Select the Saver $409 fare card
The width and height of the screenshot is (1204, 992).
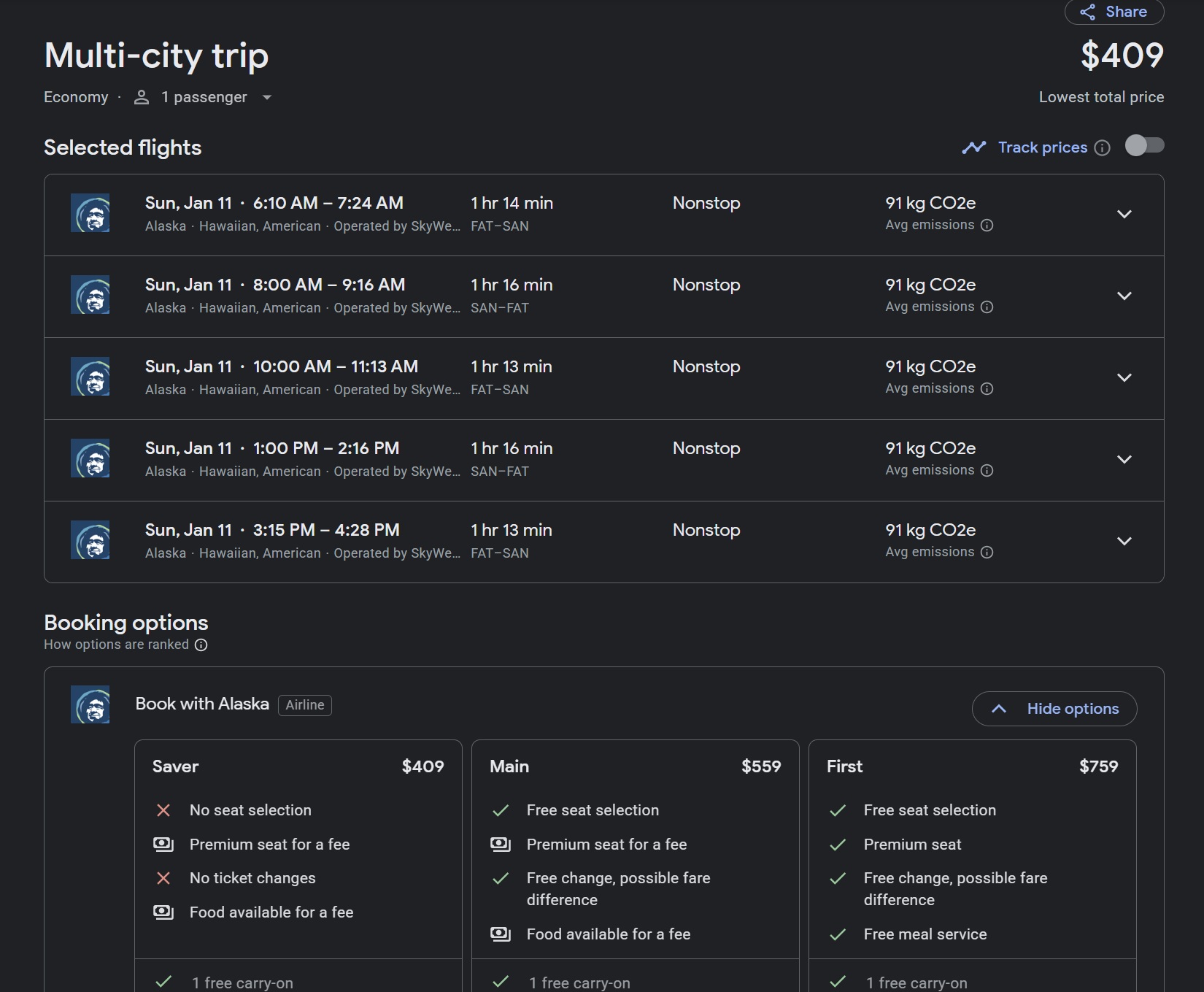tap(298, 865)
